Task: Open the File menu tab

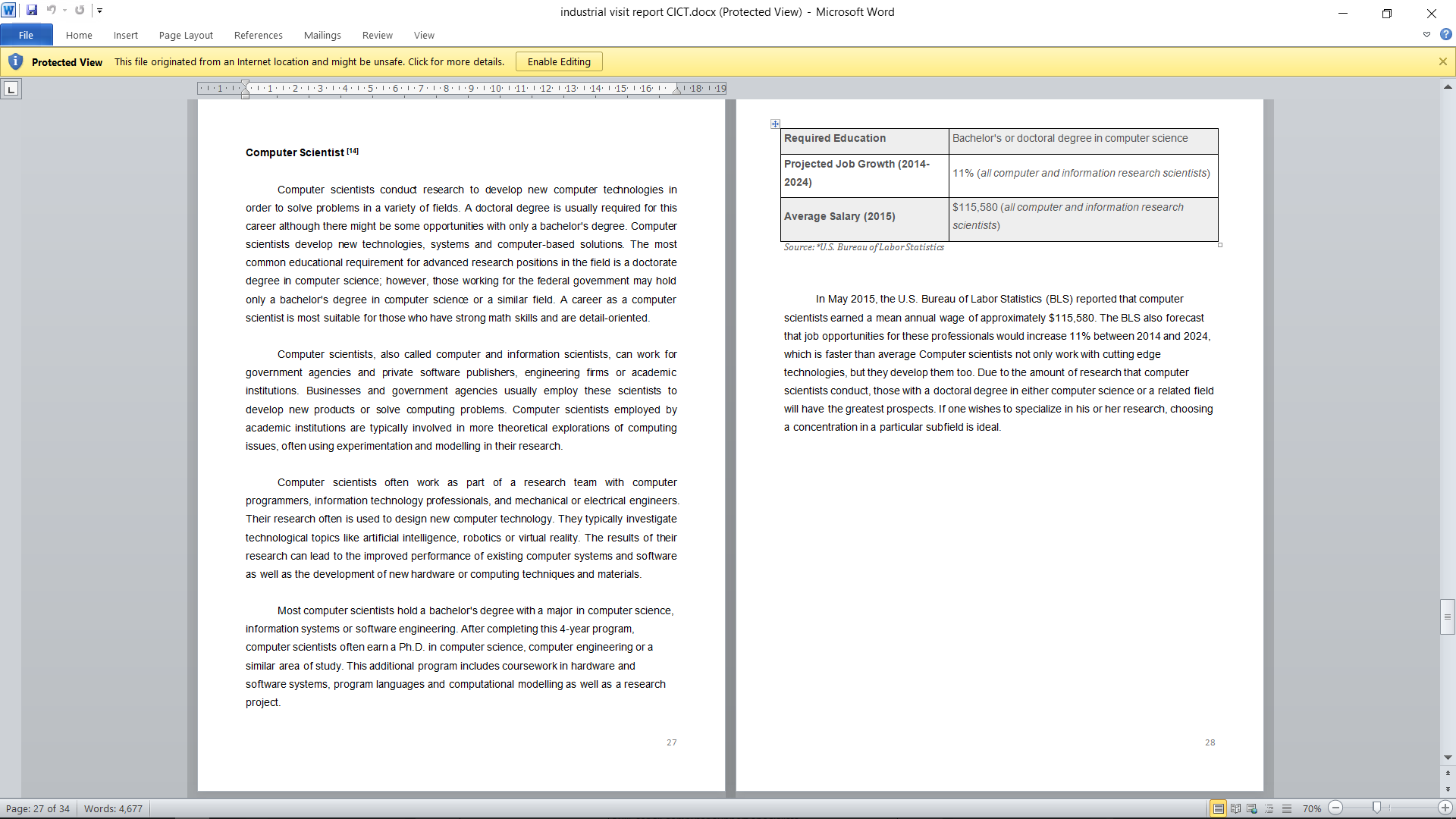Action: pyautogui.click(x=26, y=35)
